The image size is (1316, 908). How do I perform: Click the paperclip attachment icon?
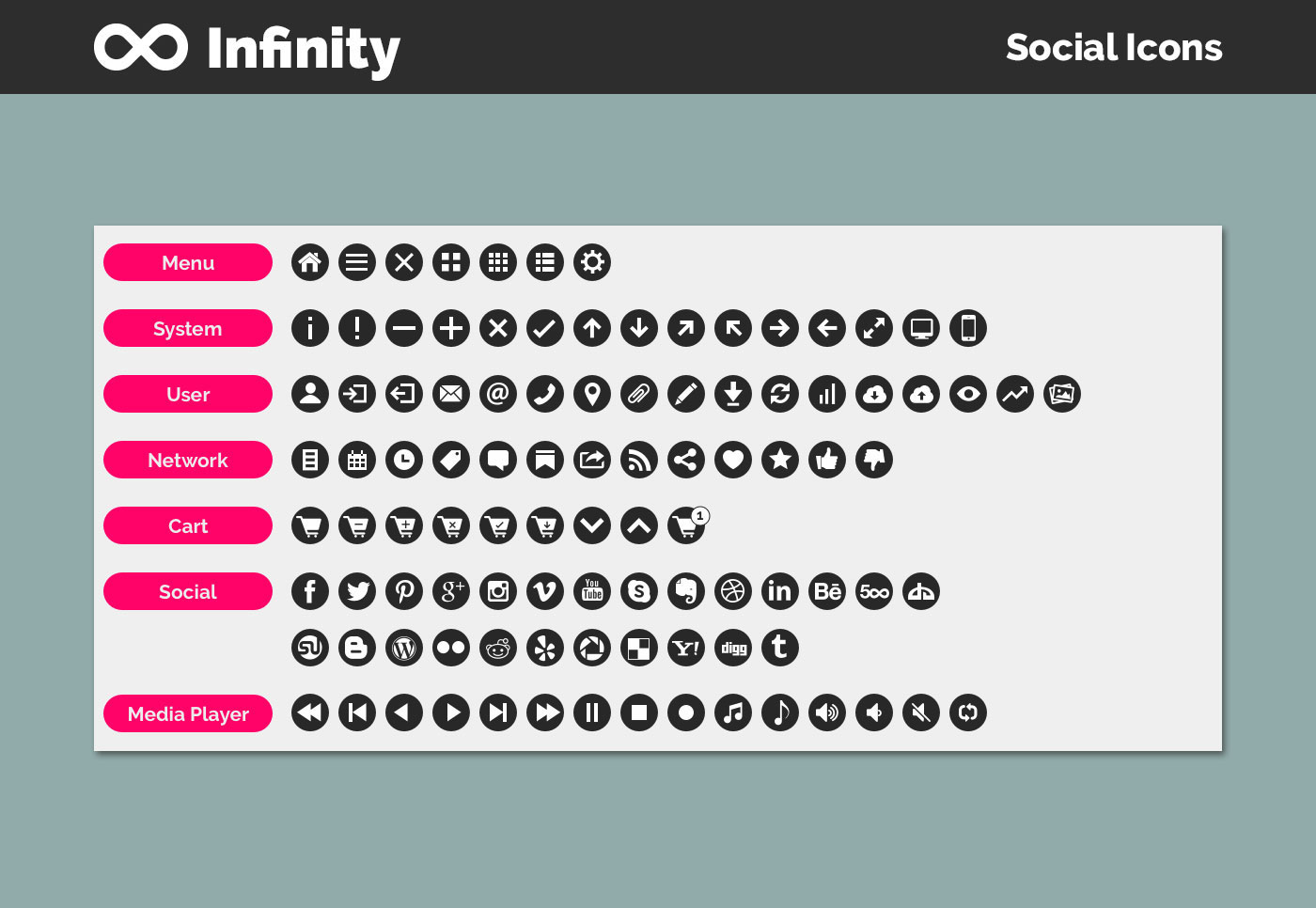pos(639,394)
